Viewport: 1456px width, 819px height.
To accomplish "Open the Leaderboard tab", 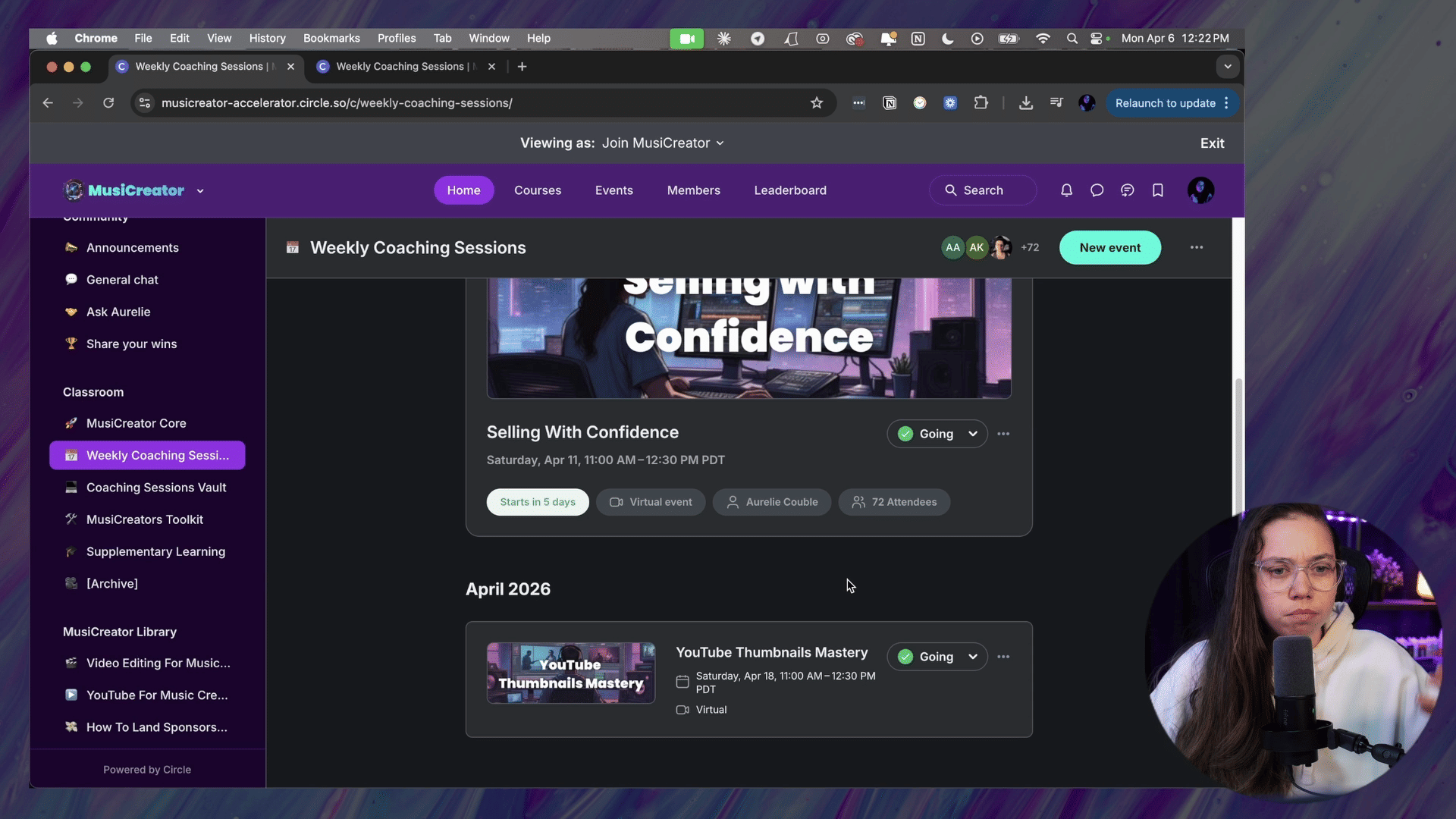I will click(x=790, y=190).
